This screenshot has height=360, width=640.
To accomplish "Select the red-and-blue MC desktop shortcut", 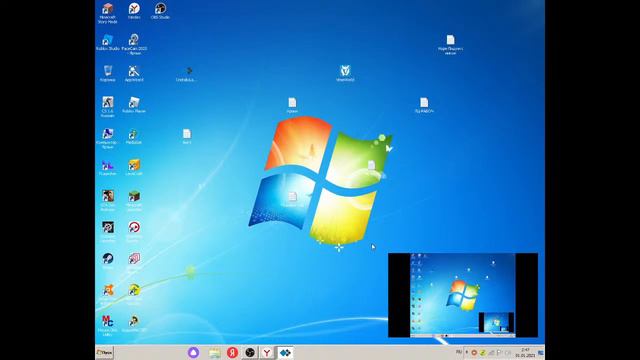I will 108,325.
